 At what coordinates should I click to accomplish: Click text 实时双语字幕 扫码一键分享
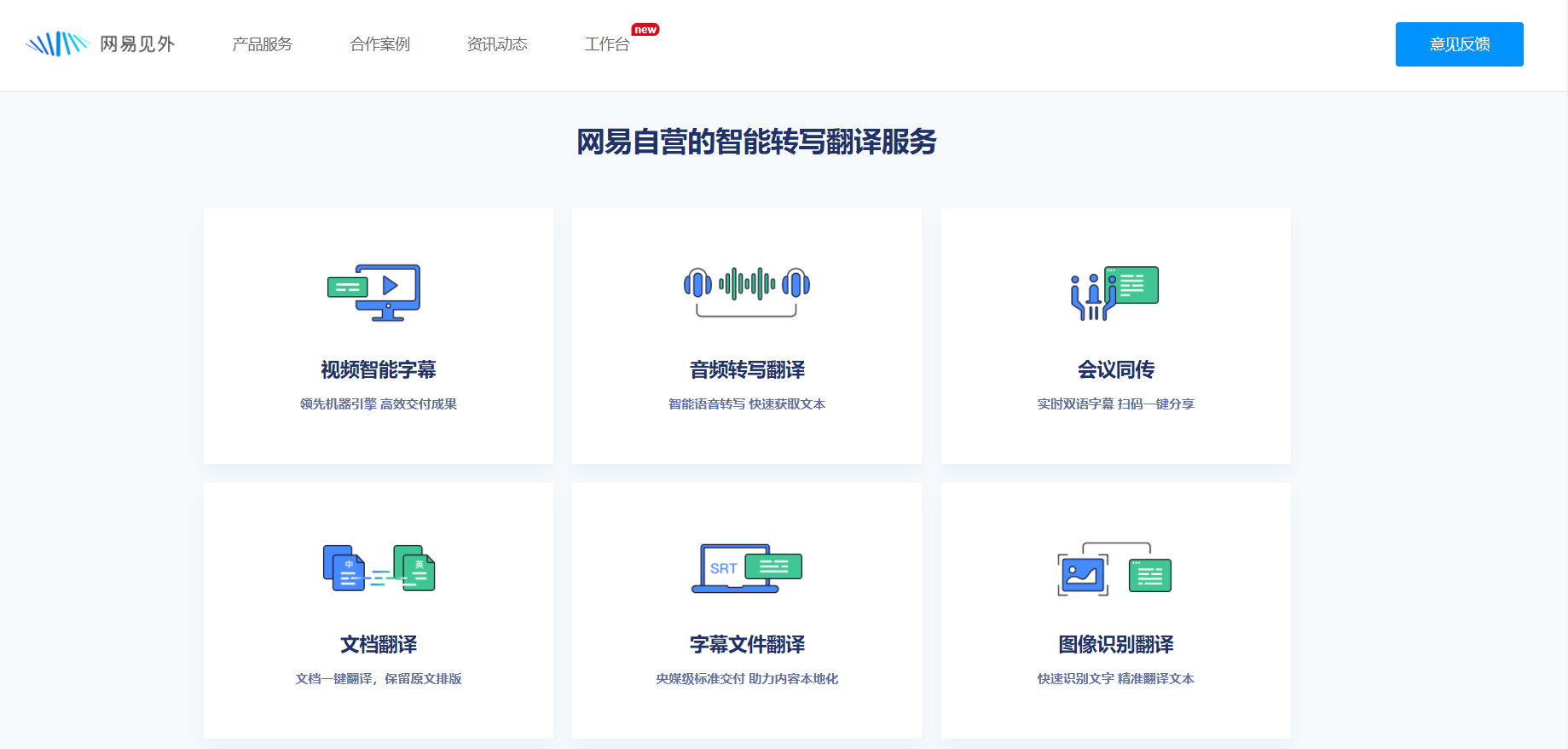click(x=1116, y=404)
